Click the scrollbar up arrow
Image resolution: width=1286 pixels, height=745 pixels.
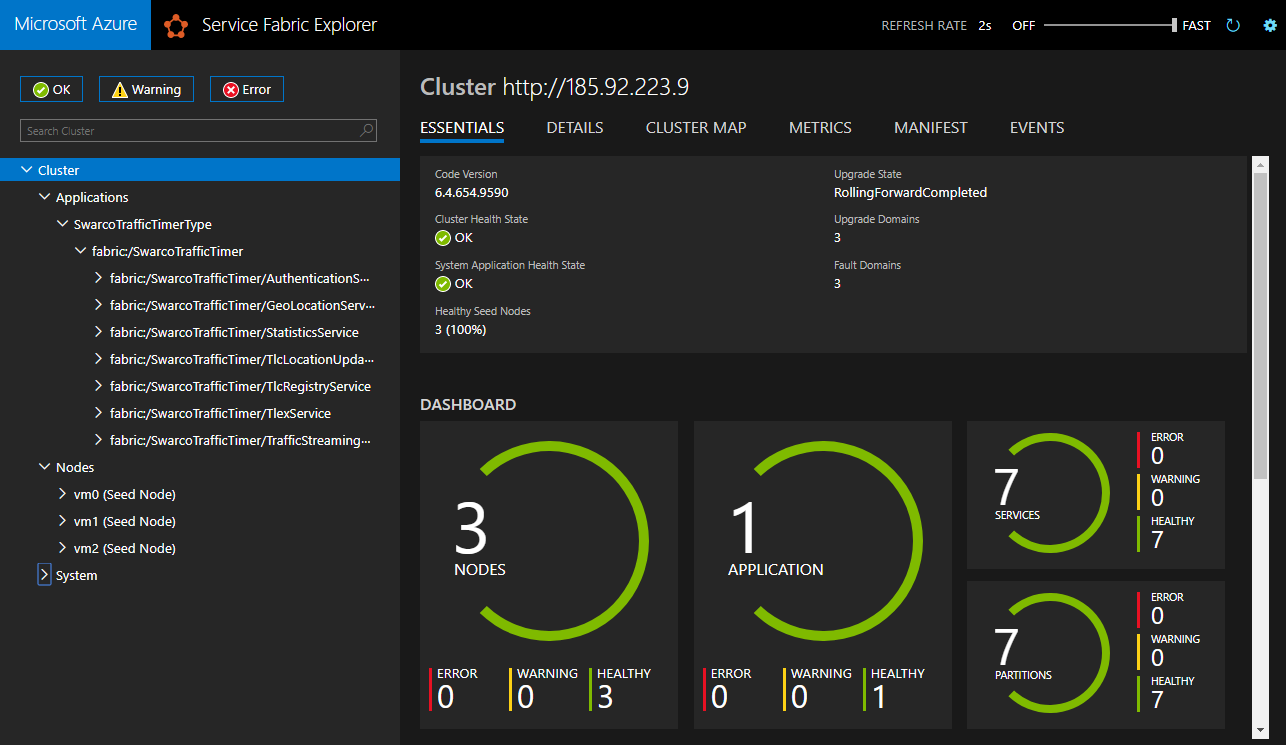(1260, 164)
